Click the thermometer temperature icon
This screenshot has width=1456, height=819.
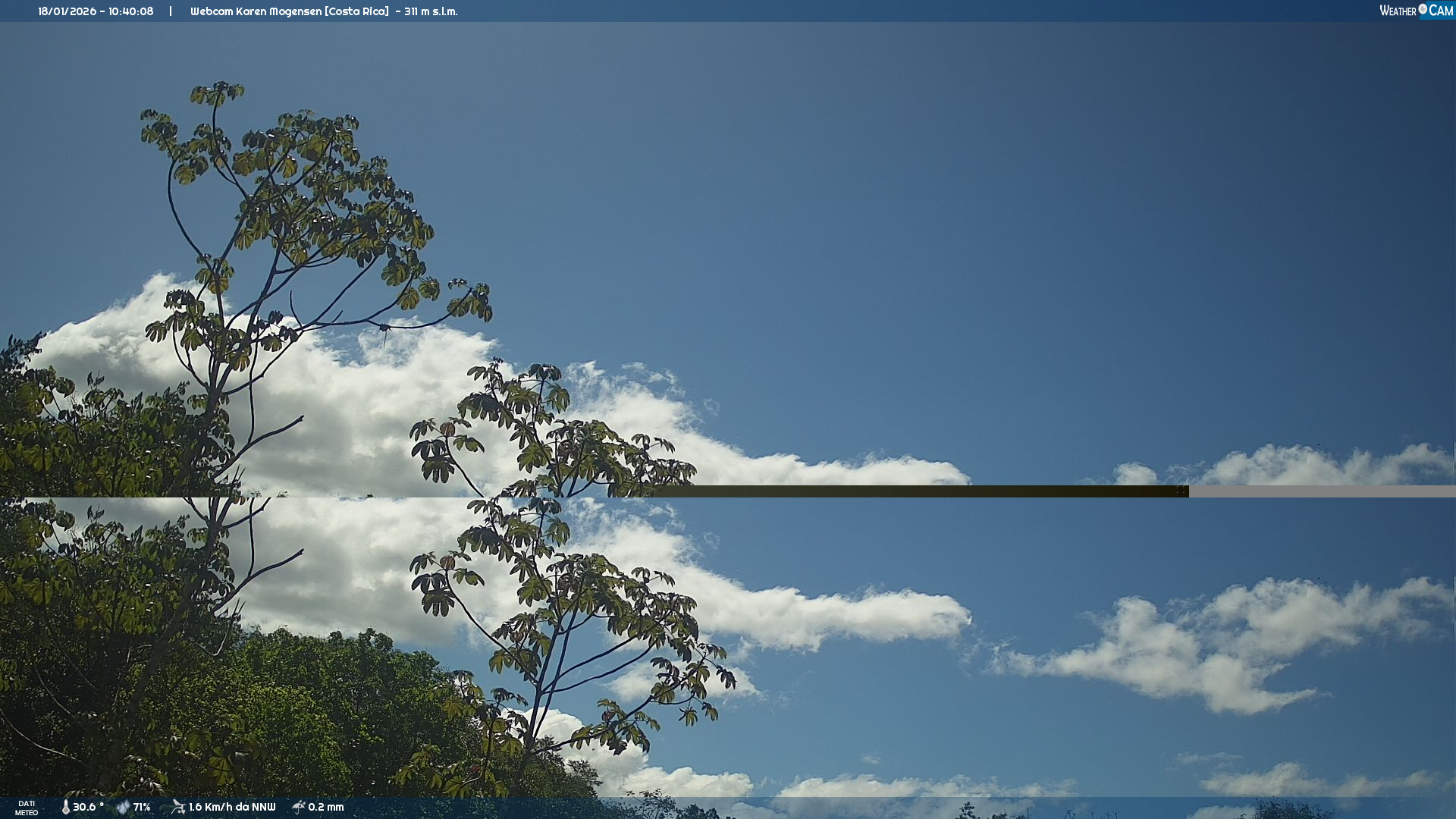(65, 808)
